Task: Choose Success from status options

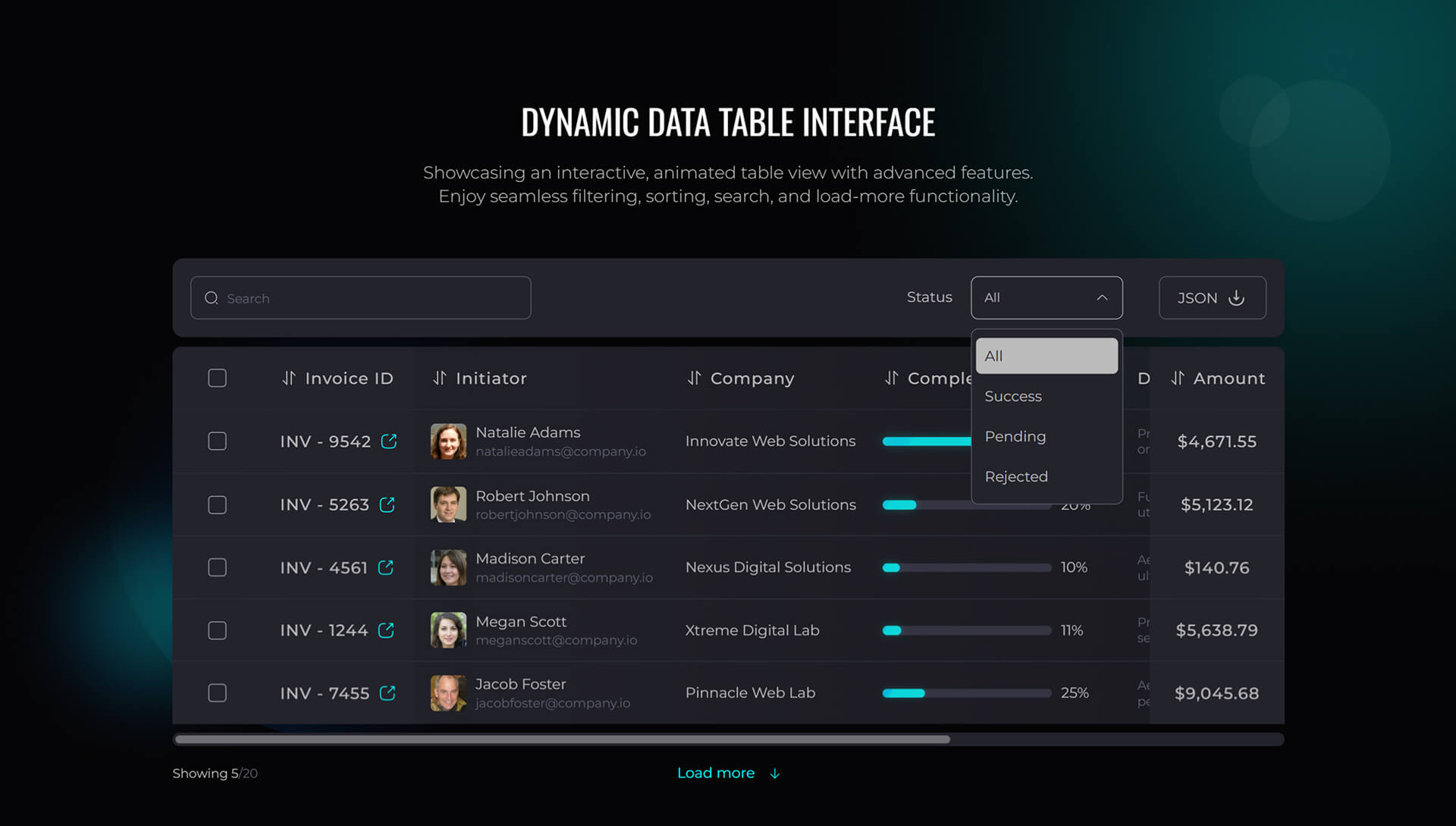Action: point(1013,396)
